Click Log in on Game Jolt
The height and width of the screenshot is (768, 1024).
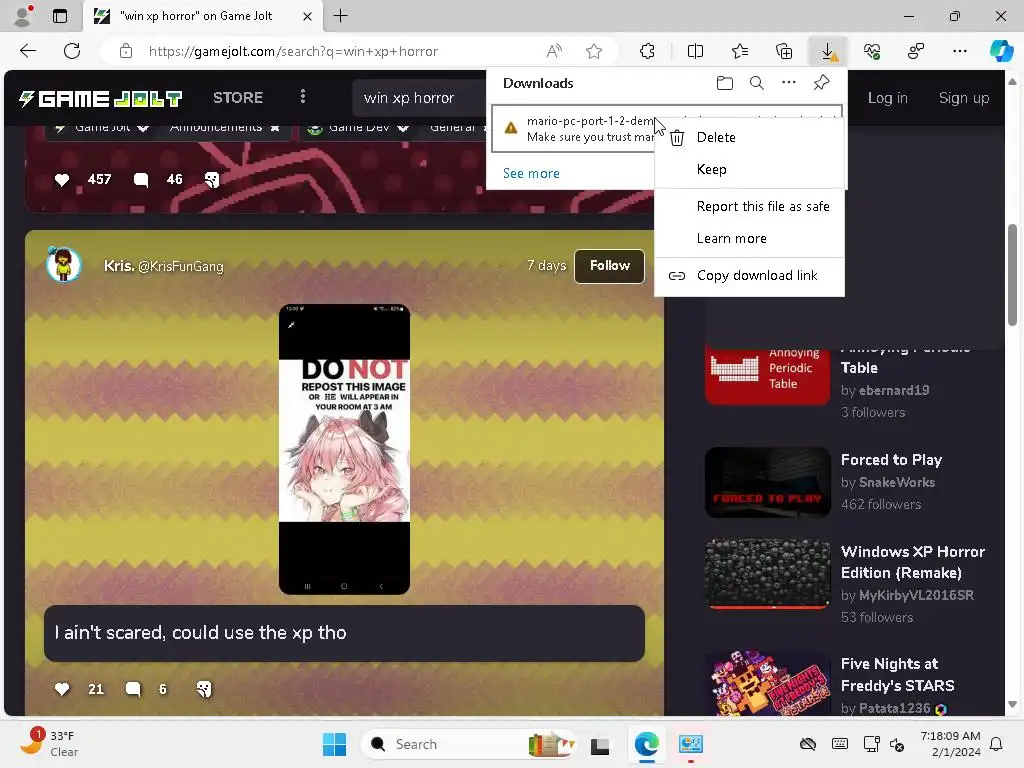coord(888,98)
